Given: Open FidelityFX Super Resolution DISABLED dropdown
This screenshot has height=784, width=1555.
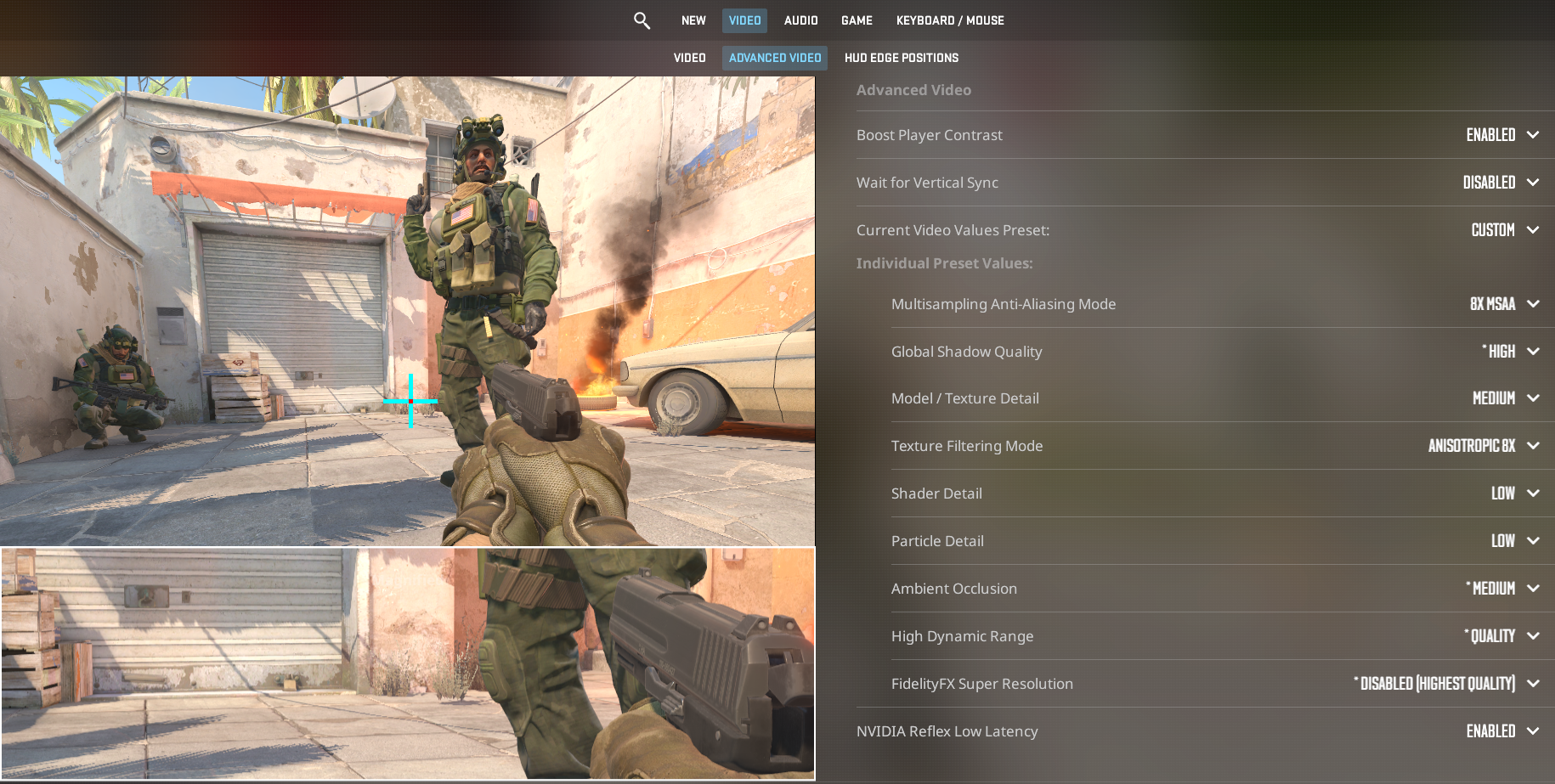Looking at the screenshot, I should 1446,684.
